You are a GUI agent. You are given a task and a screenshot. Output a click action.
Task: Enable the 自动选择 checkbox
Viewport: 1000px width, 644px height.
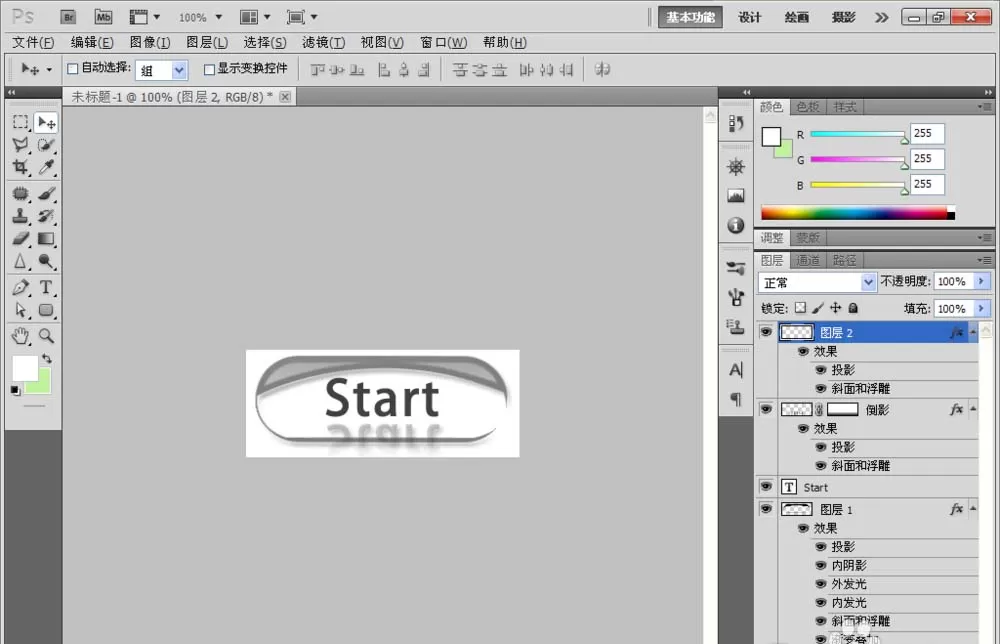73,69
